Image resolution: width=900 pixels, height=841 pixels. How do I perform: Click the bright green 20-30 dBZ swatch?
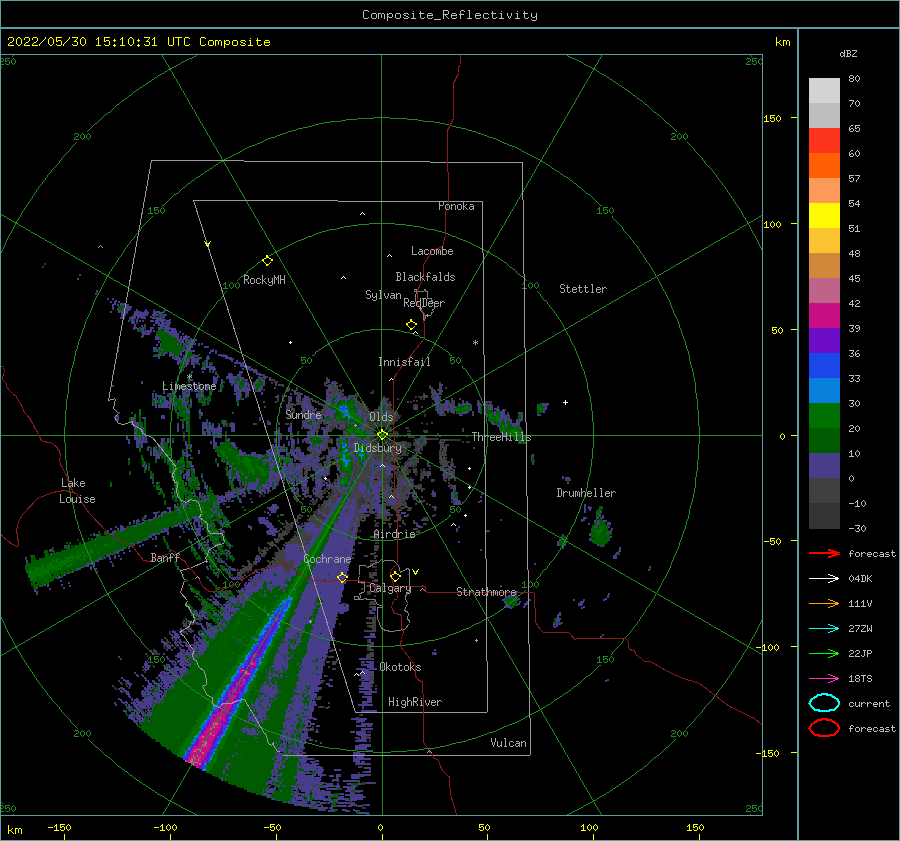(824, 416)
